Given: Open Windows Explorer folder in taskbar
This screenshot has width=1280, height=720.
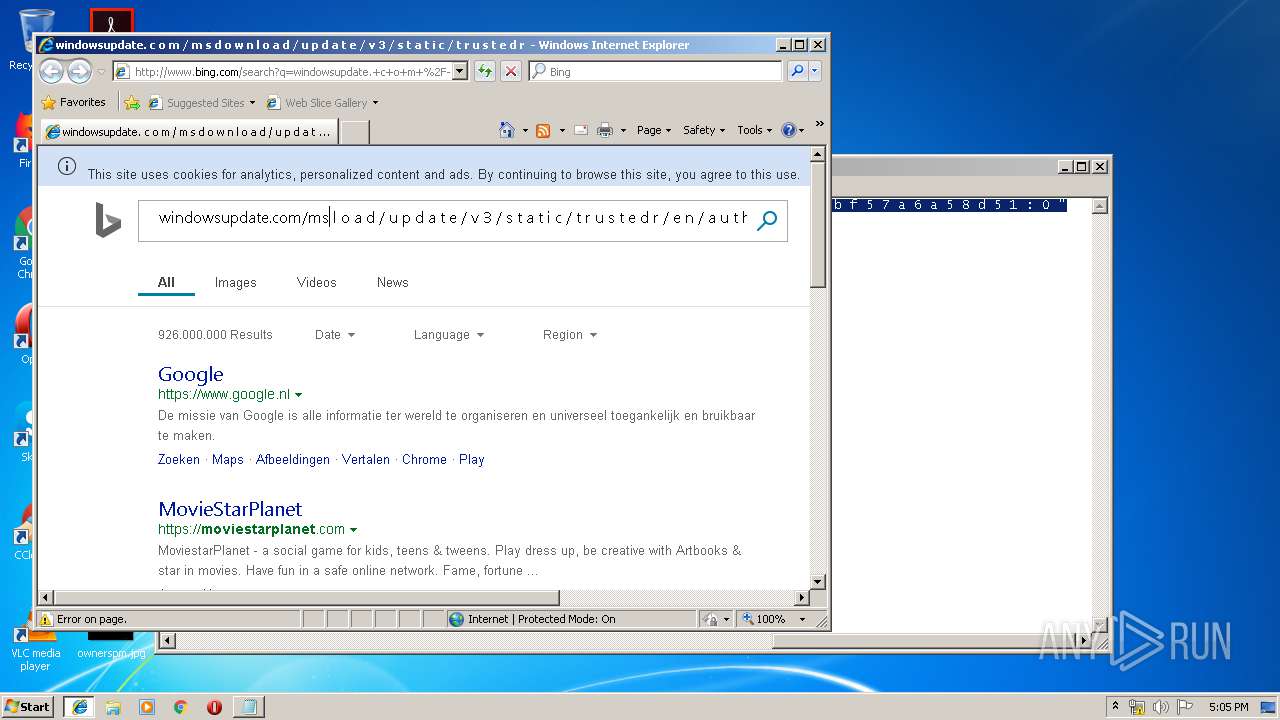Looking at the screenshot, I should [113, 706].
